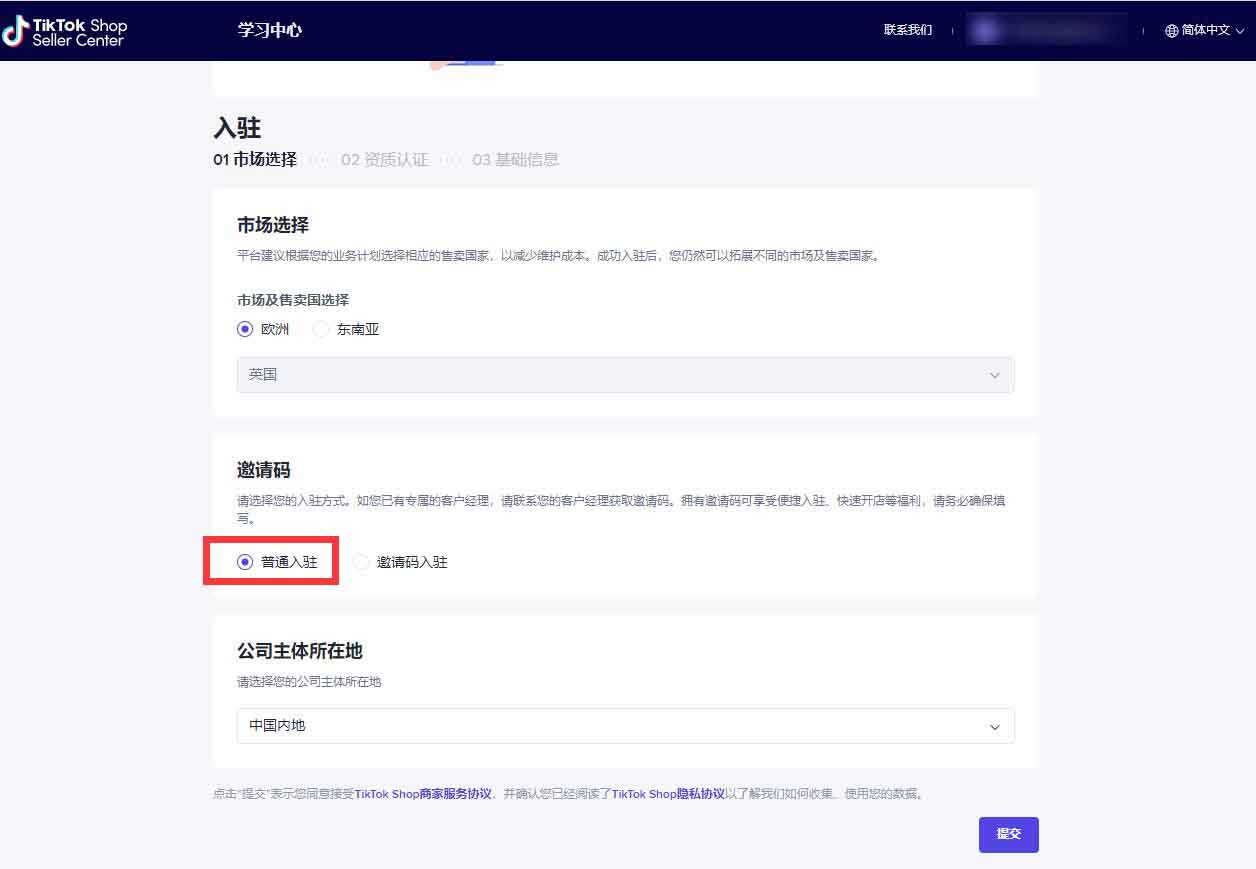Open the 学习中心 menu item
Viewport: 1256px width, 869px height.
point(269,30)
